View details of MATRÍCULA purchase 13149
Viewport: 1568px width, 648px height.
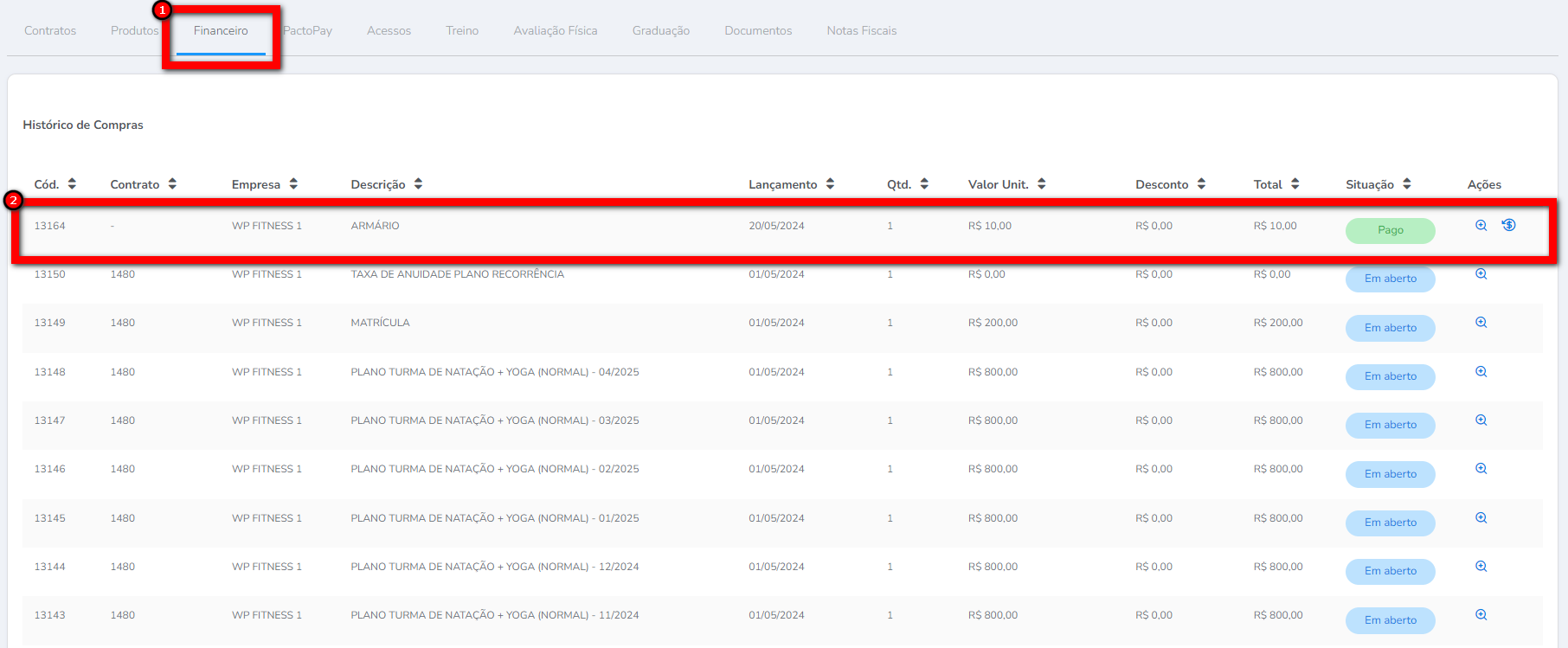pyautogui.click(x=1481, y=323)
